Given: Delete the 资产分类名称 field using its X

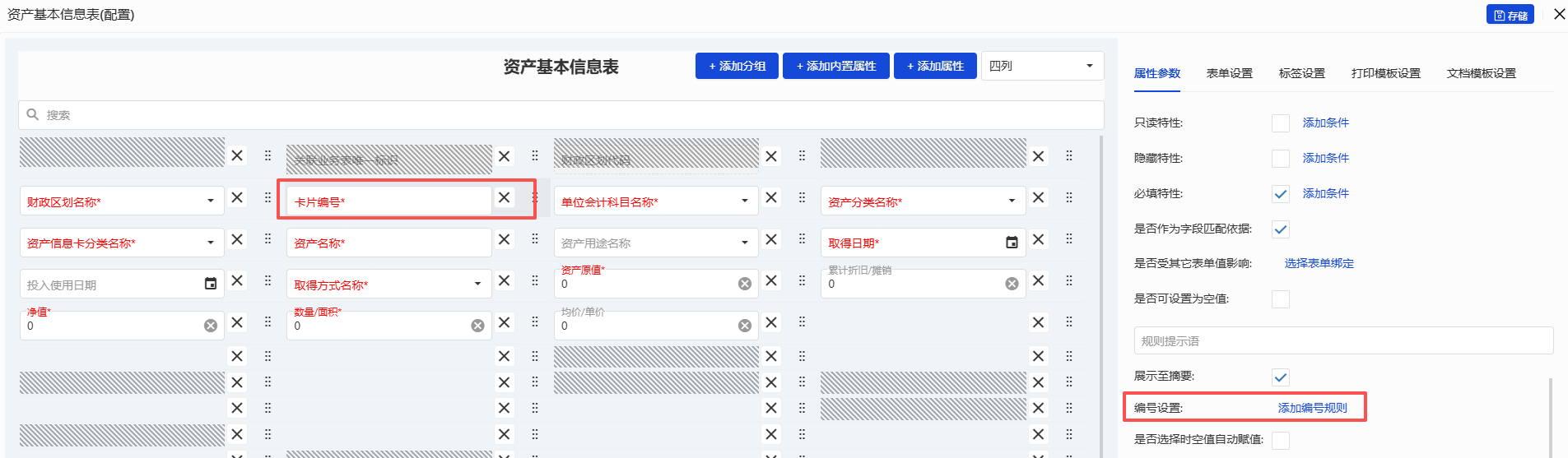Looking at the screenshot, I should click(x=1039, y=197).
